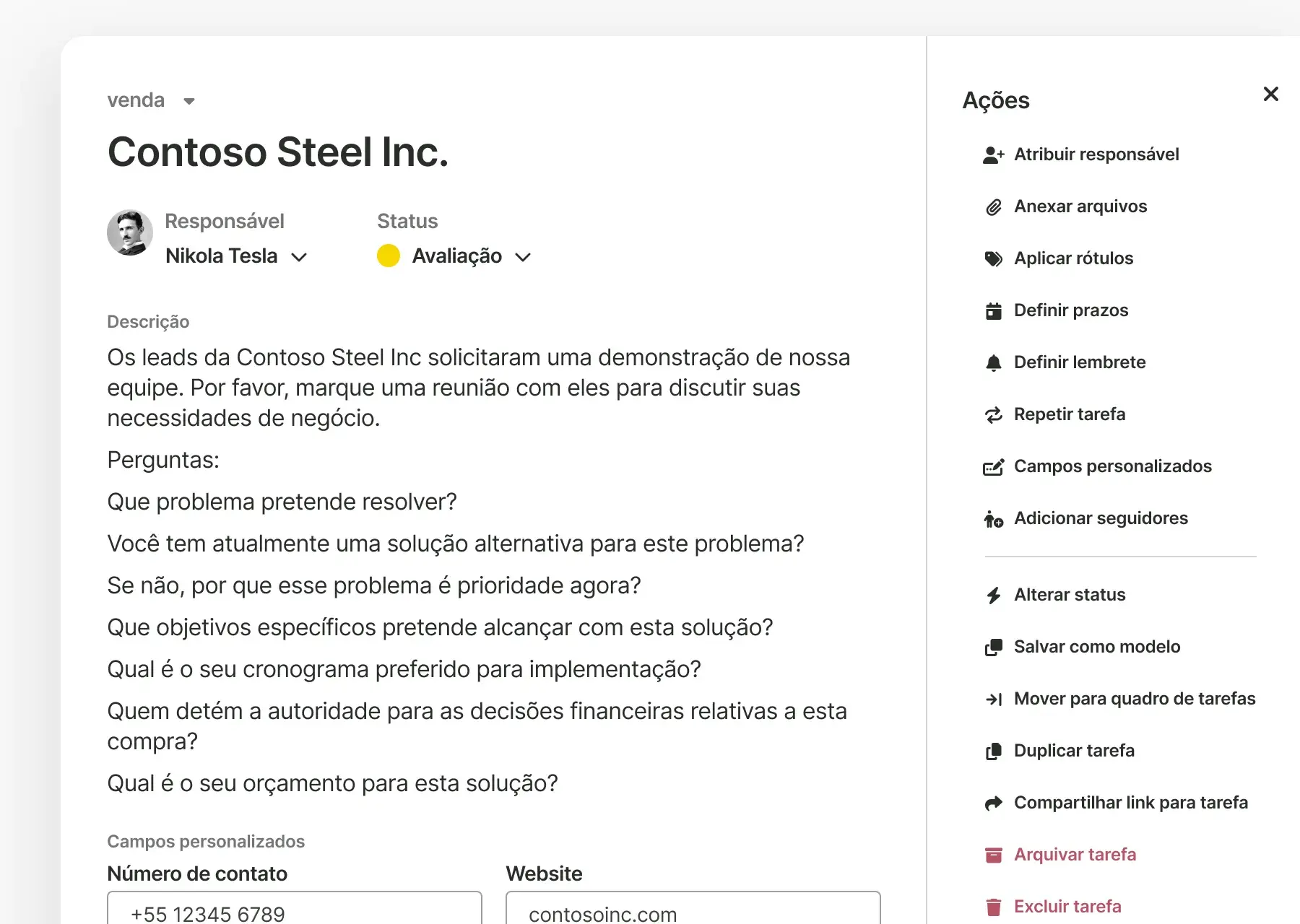
Task: Click Duplicar tarefa
Action: [x=1073, y=751]
